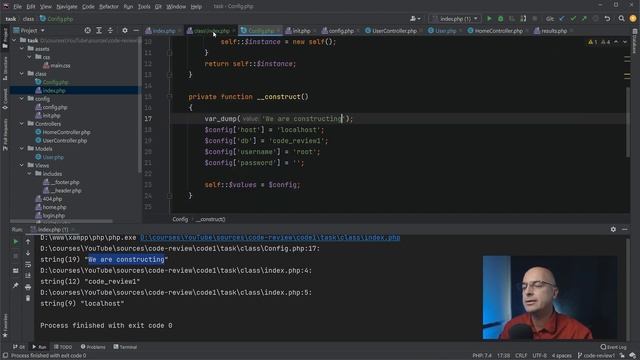
Task: Click the Search Everywhere magnifier icon
Action: [621, 19]
